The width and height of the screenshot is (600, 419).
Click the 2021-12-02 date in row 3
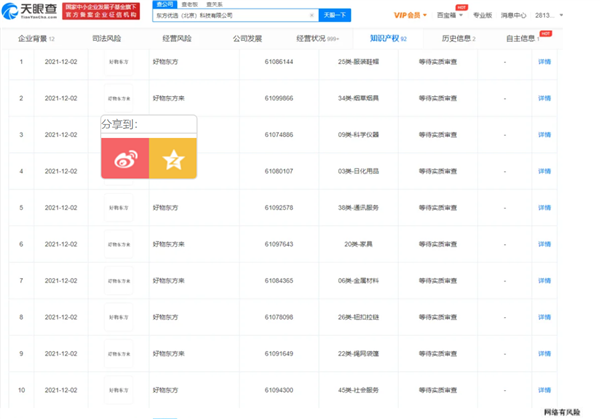61,135
